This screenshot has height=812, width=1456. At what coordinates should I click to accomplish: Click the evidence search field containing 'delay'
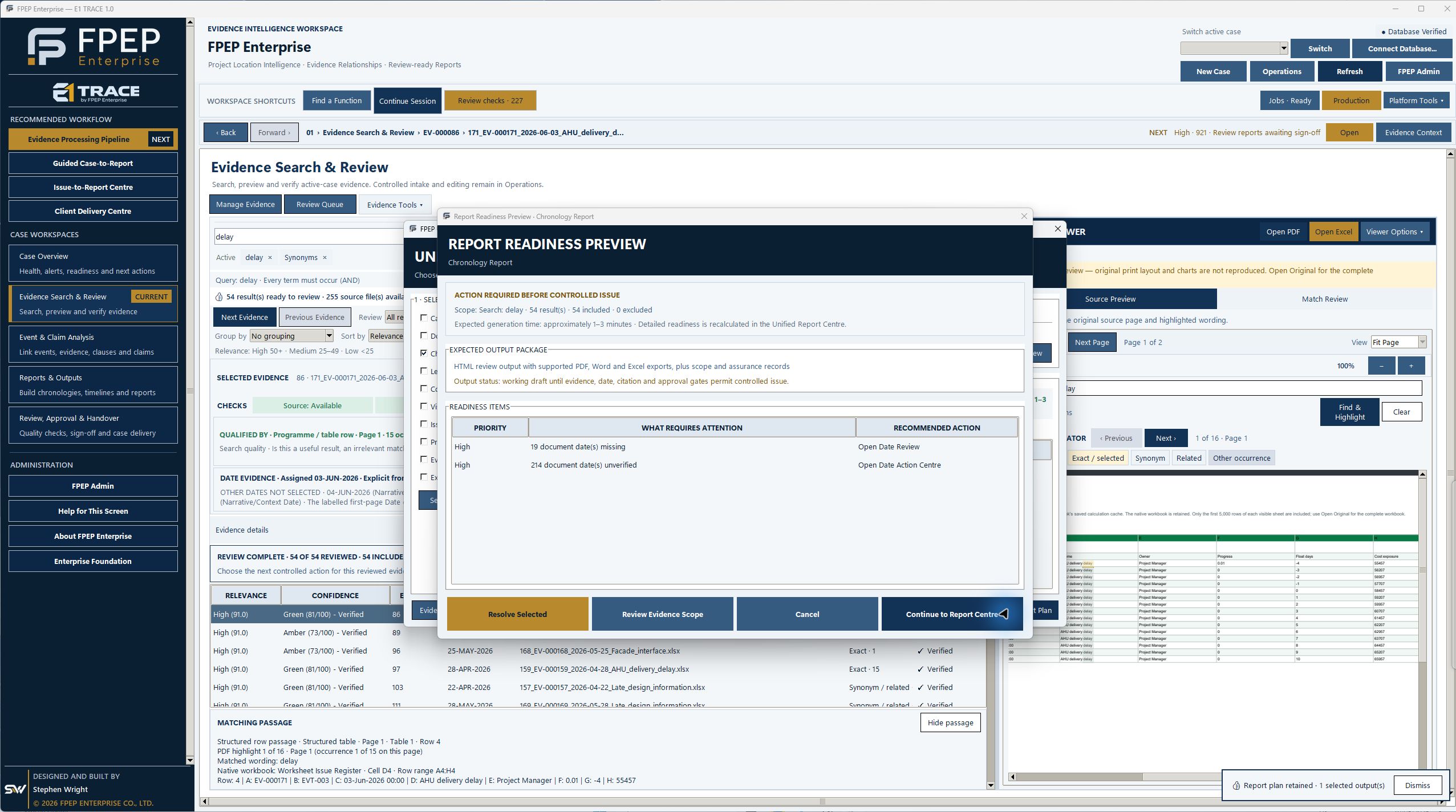tap(309, 237)
